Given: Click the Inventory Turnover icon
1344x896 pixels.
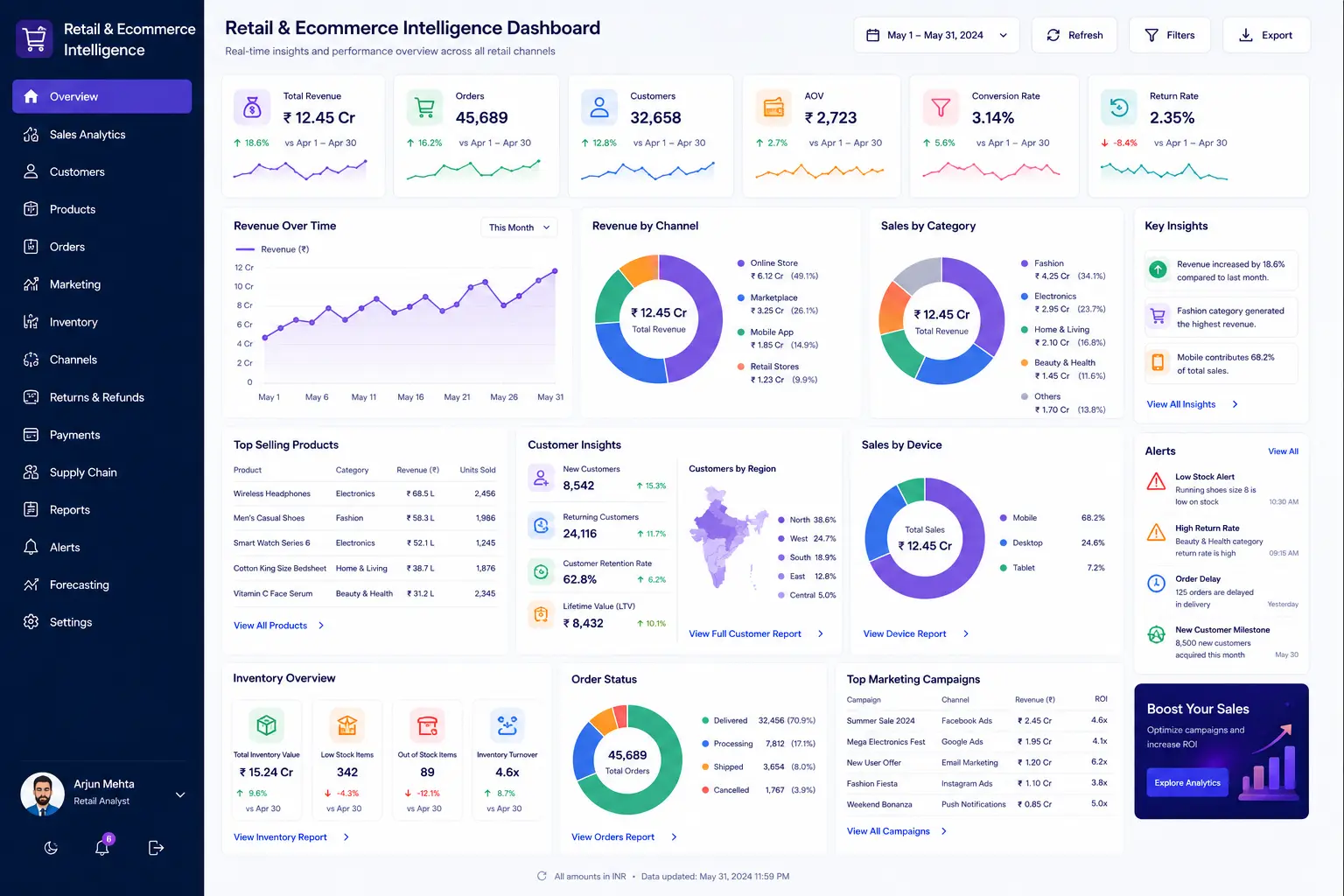Looking at the screenshot, I should pos(507,725).
